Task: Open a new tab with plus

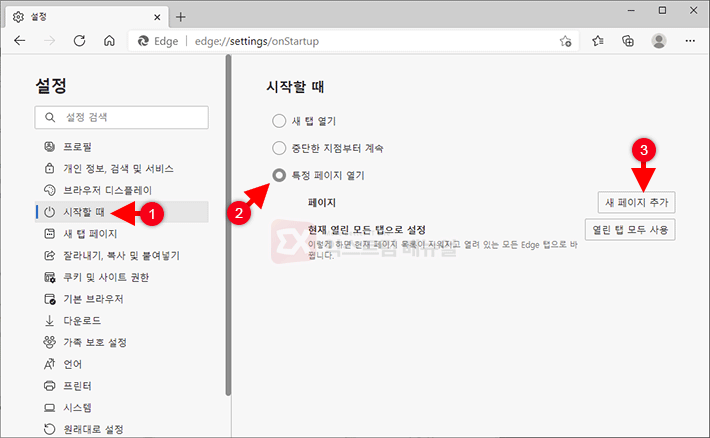Action: (181, 17)
